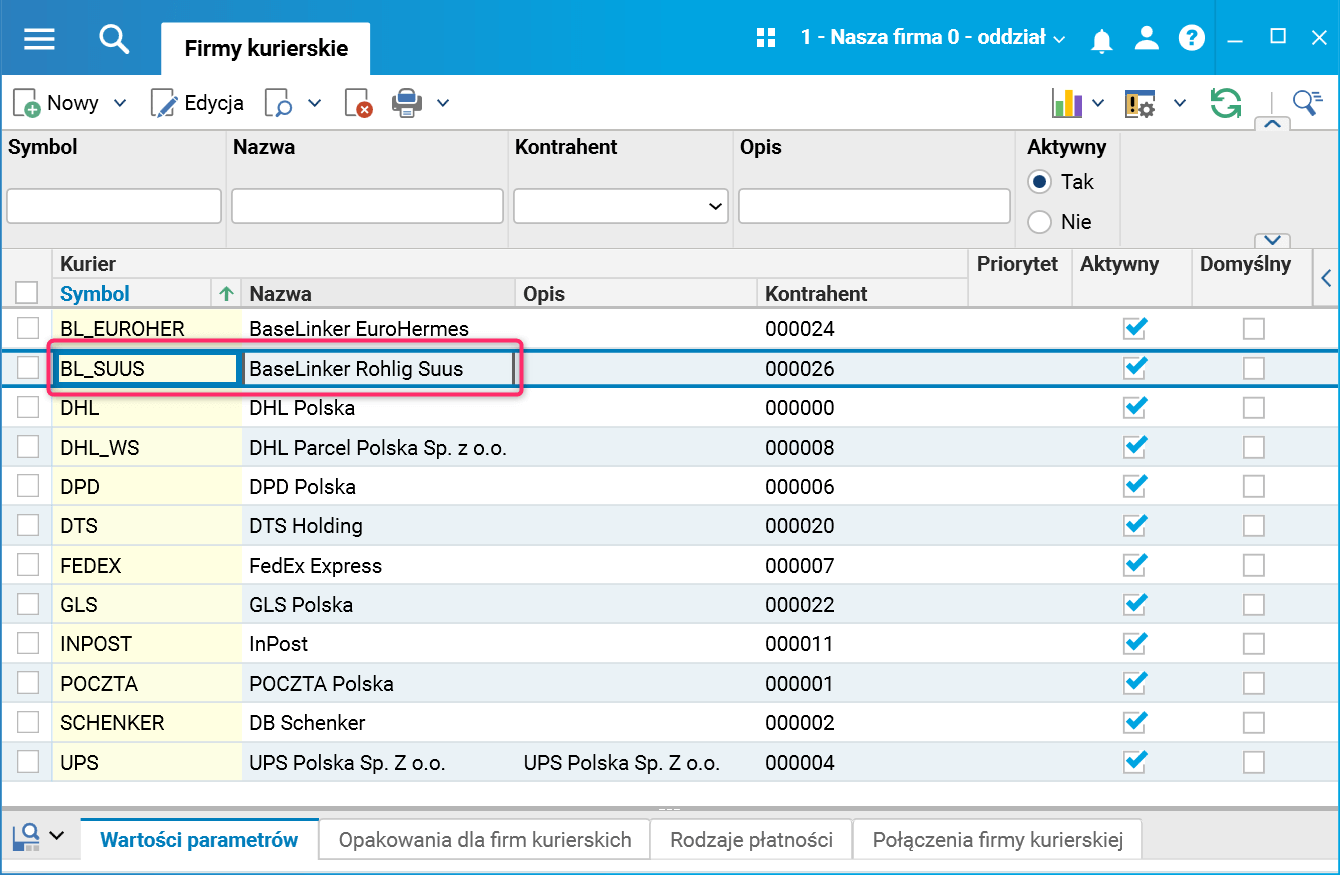Select the BaseLinker EuroHermes name cell
1340x875 pixels.
click(x=379, y=328)
